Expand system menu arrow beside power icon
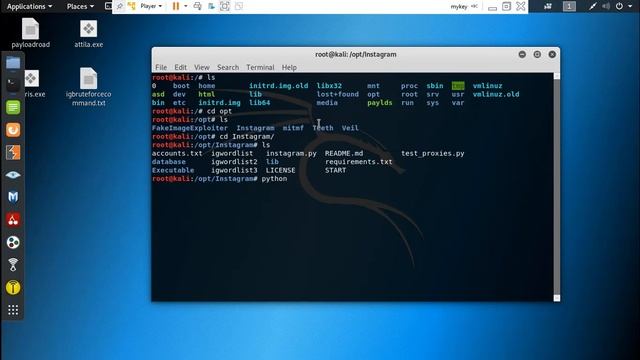This screenshot has width=640, height=360. click(630, 6)
